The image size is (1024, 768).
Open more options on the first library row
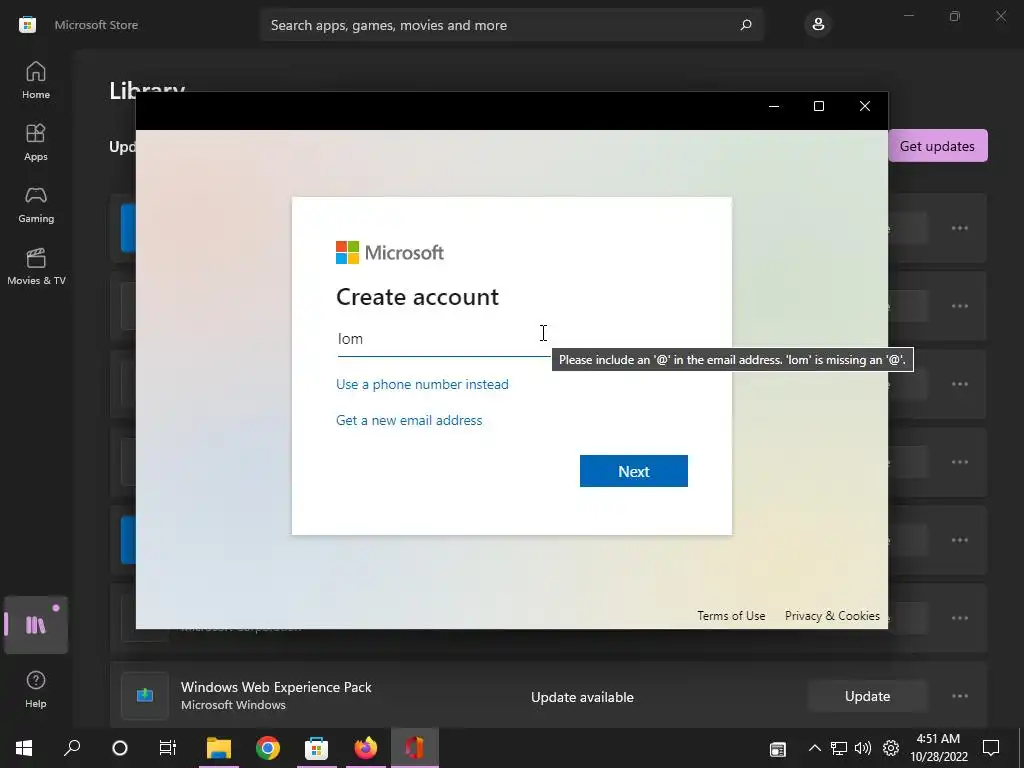tap(960, 228)
